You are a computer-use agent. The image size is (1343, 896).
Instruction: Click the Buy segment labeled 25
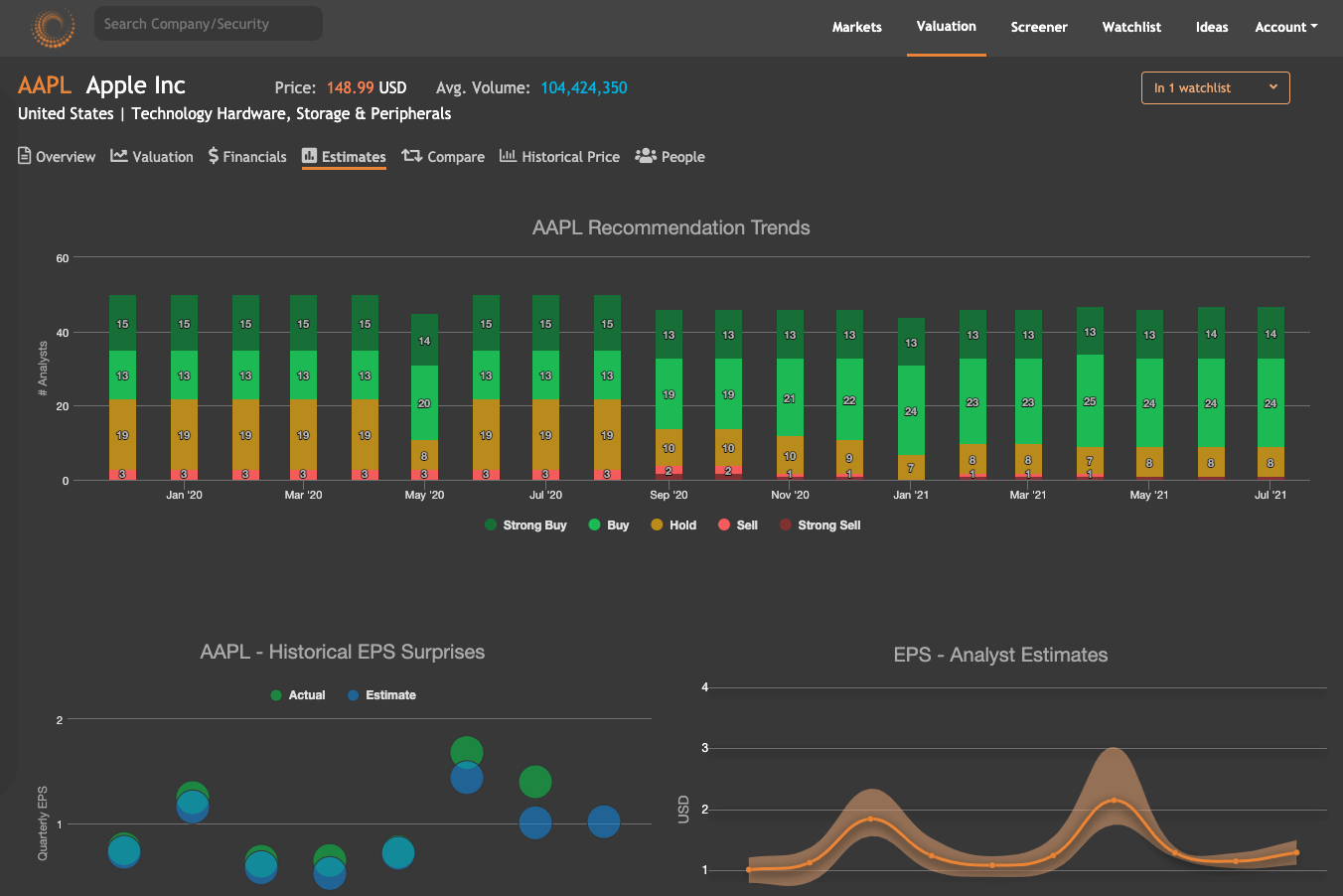coord(1090,401)
